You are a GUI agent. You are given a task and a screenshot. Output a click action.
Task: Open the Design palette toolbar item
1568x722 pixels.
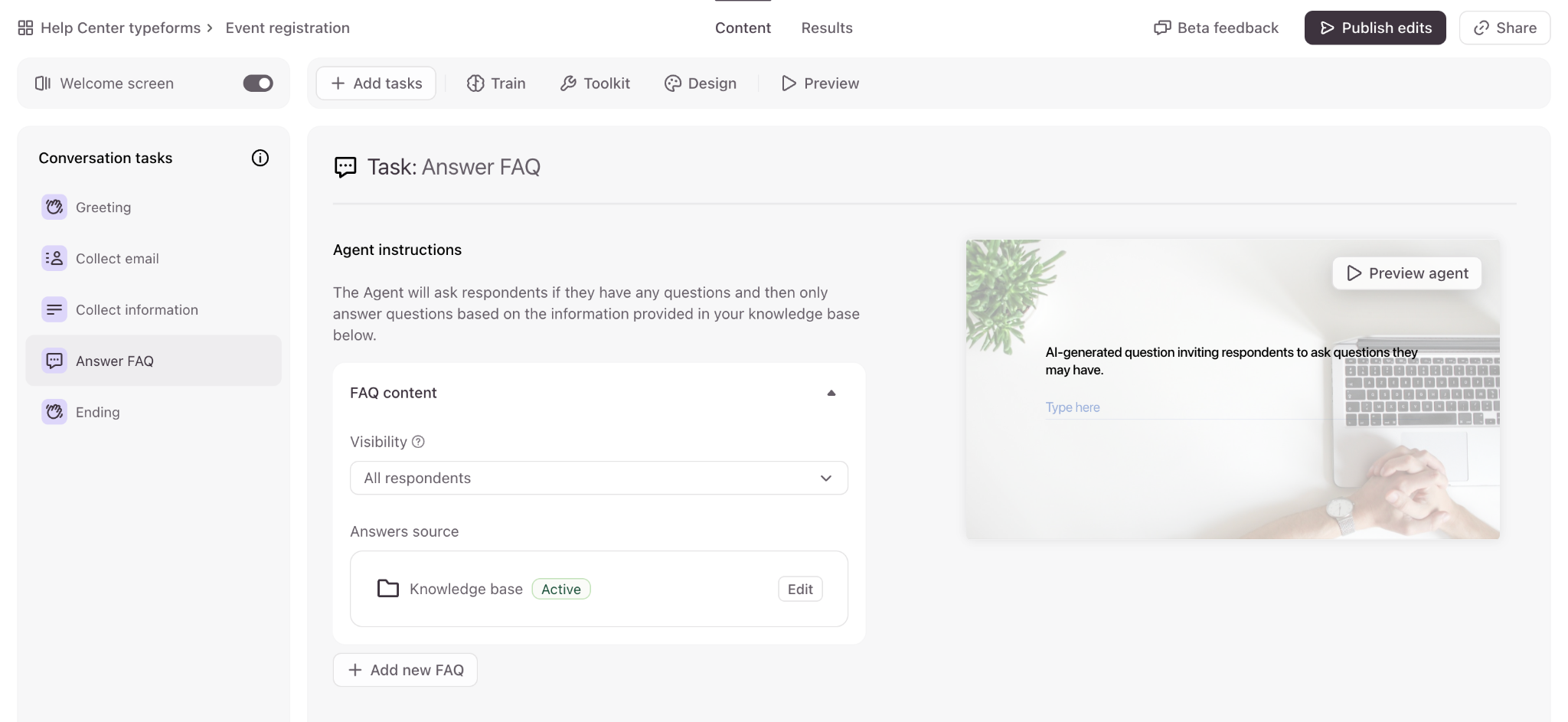[x=701, y=83]
